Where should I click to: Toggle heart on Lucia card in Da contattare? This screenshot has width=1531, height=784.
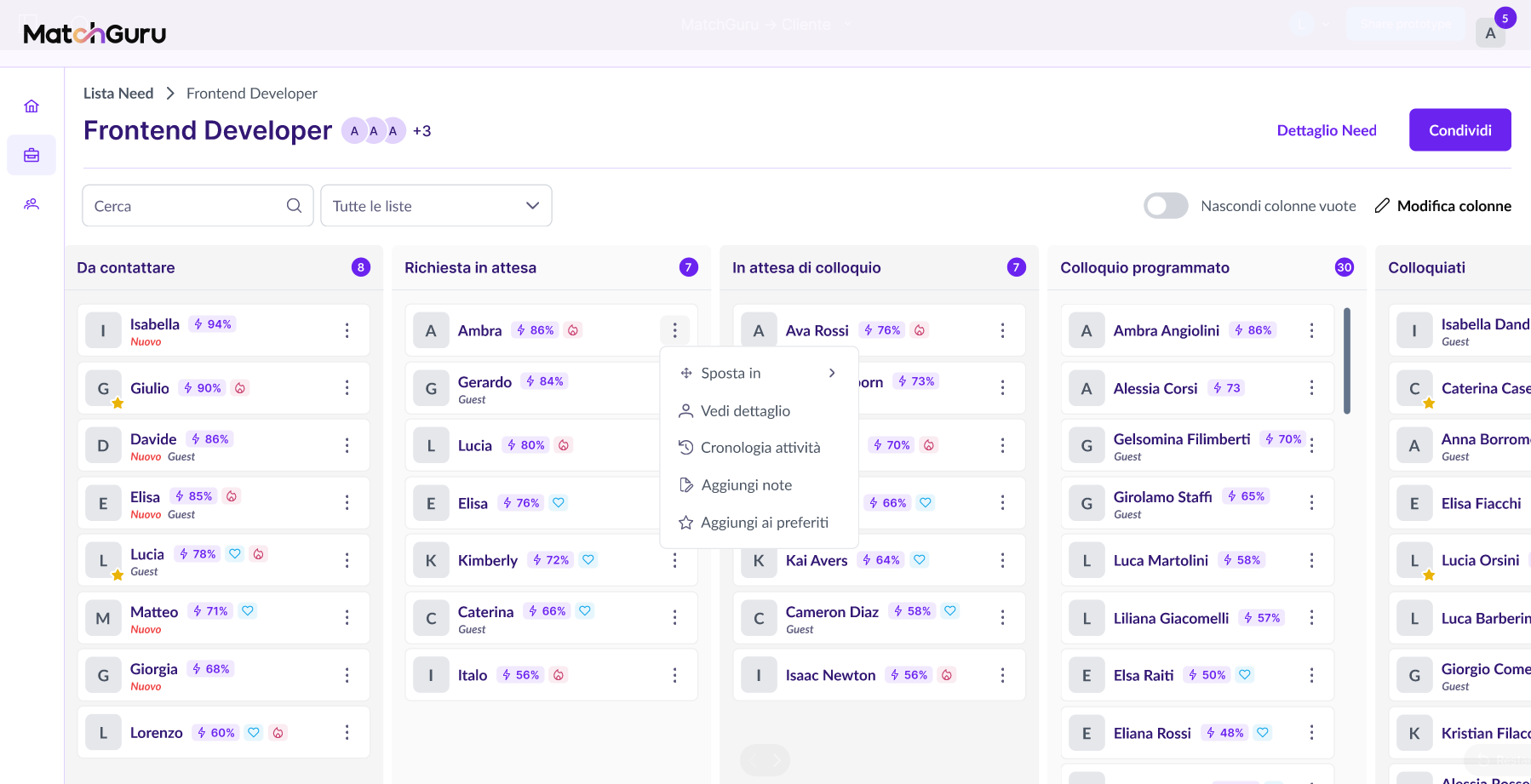click(x=235, y=554)
